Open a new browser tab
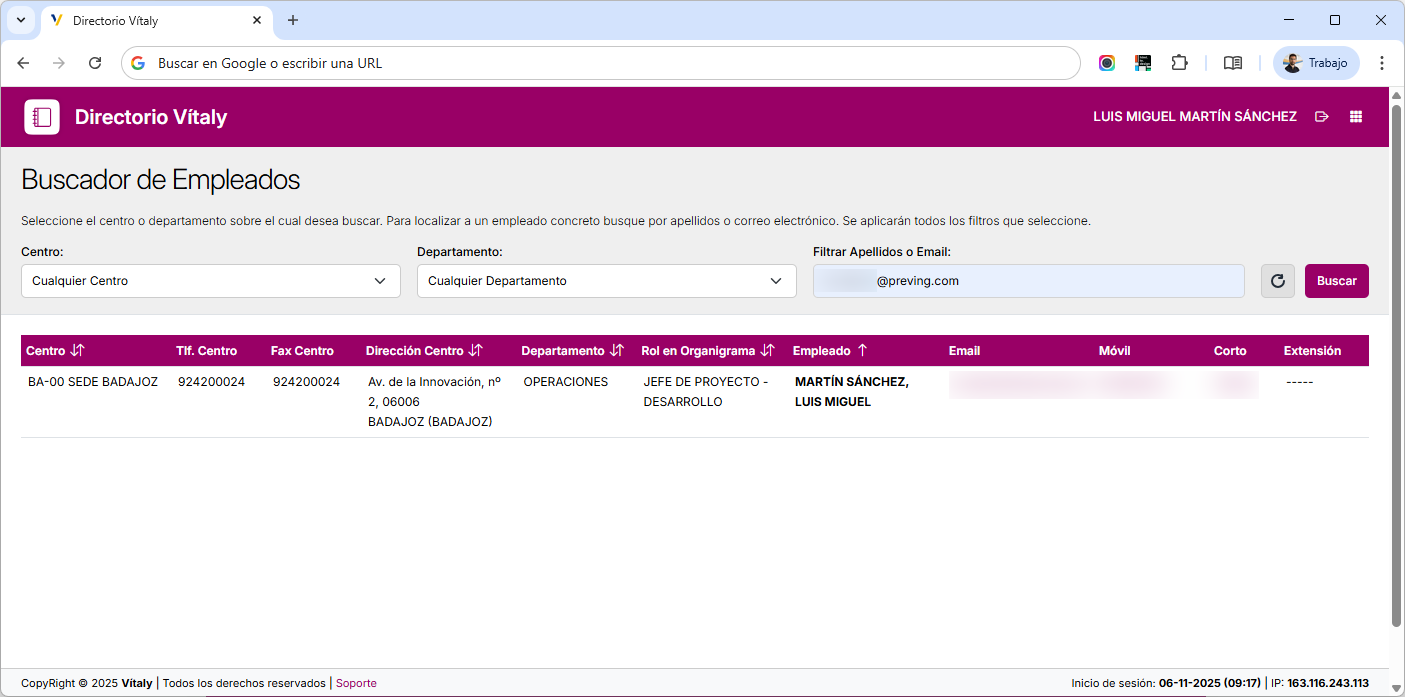Image resolution: width=1405 pixels, height=697 pixels. point(293,20)
